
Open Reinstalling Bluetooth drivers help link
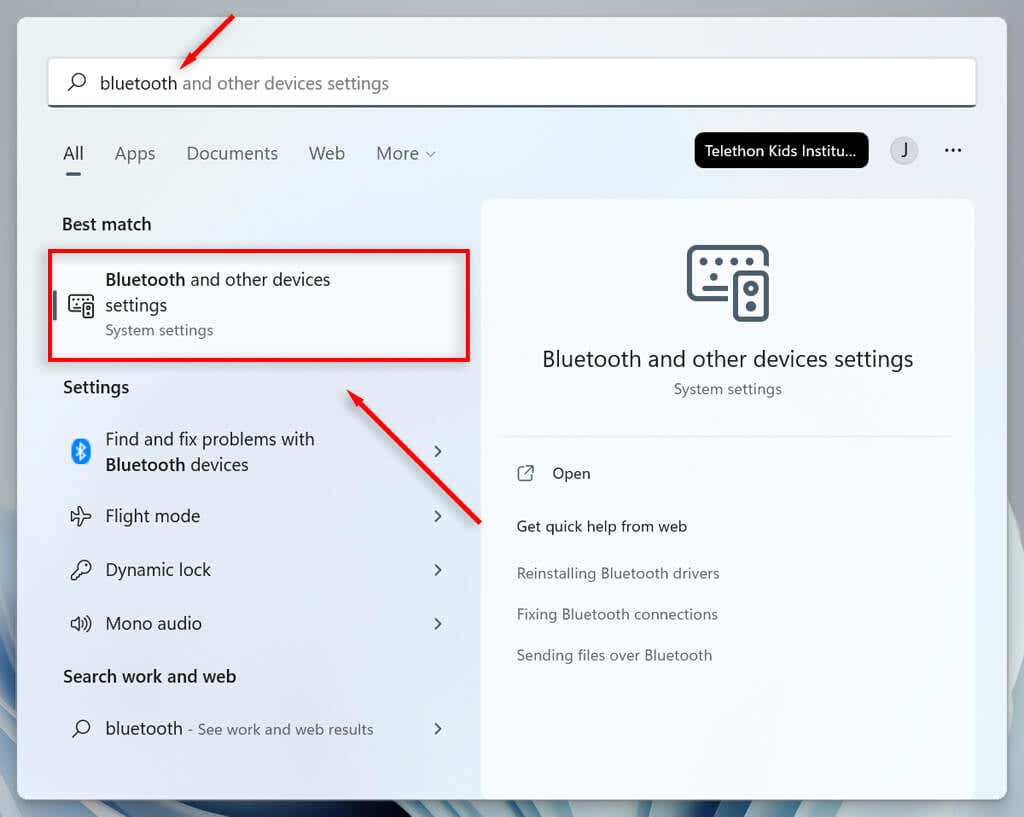tap(618, 573)
